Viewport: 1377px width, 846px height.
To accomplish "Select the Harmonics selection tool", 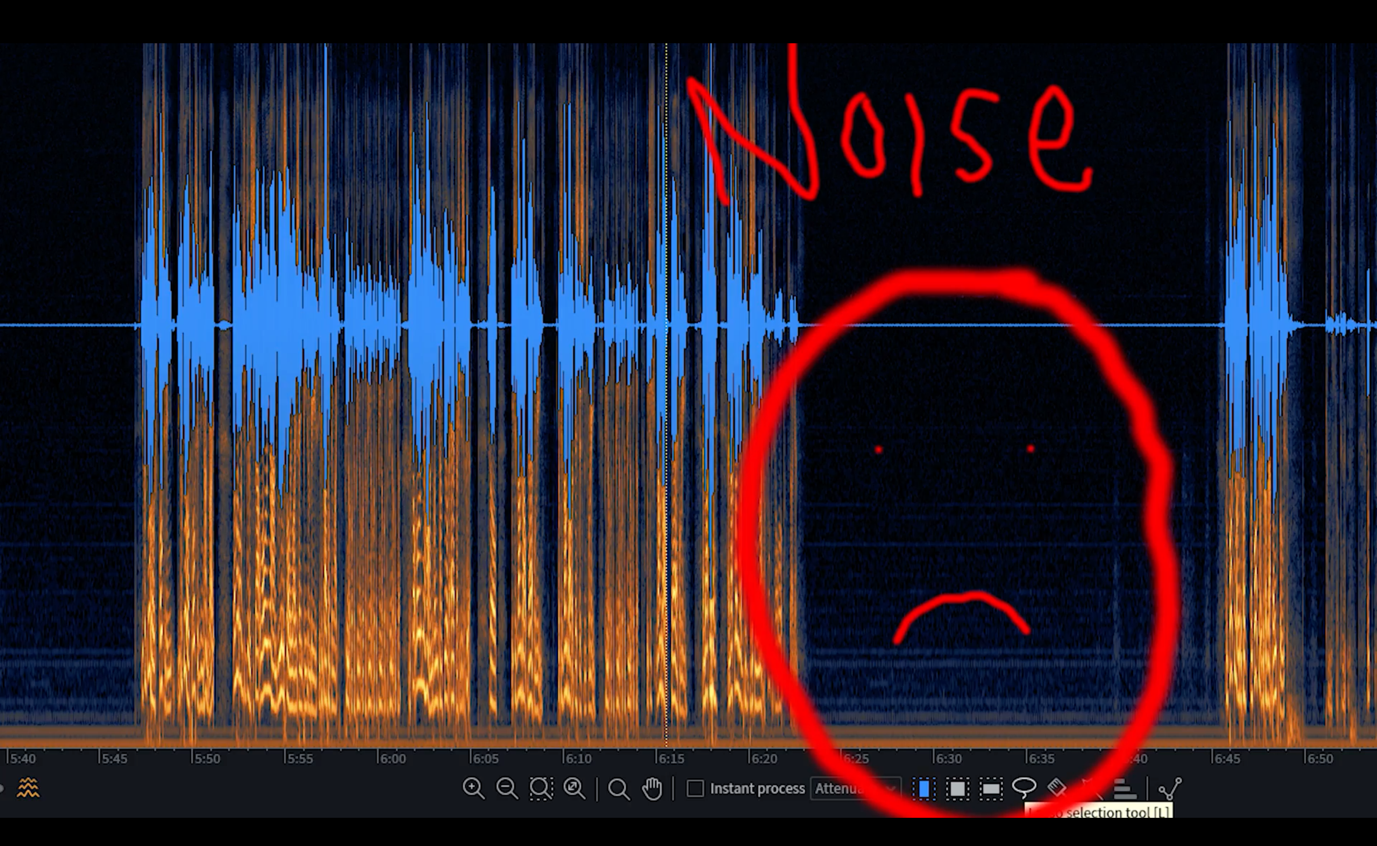I will (x=1124, y=789).
